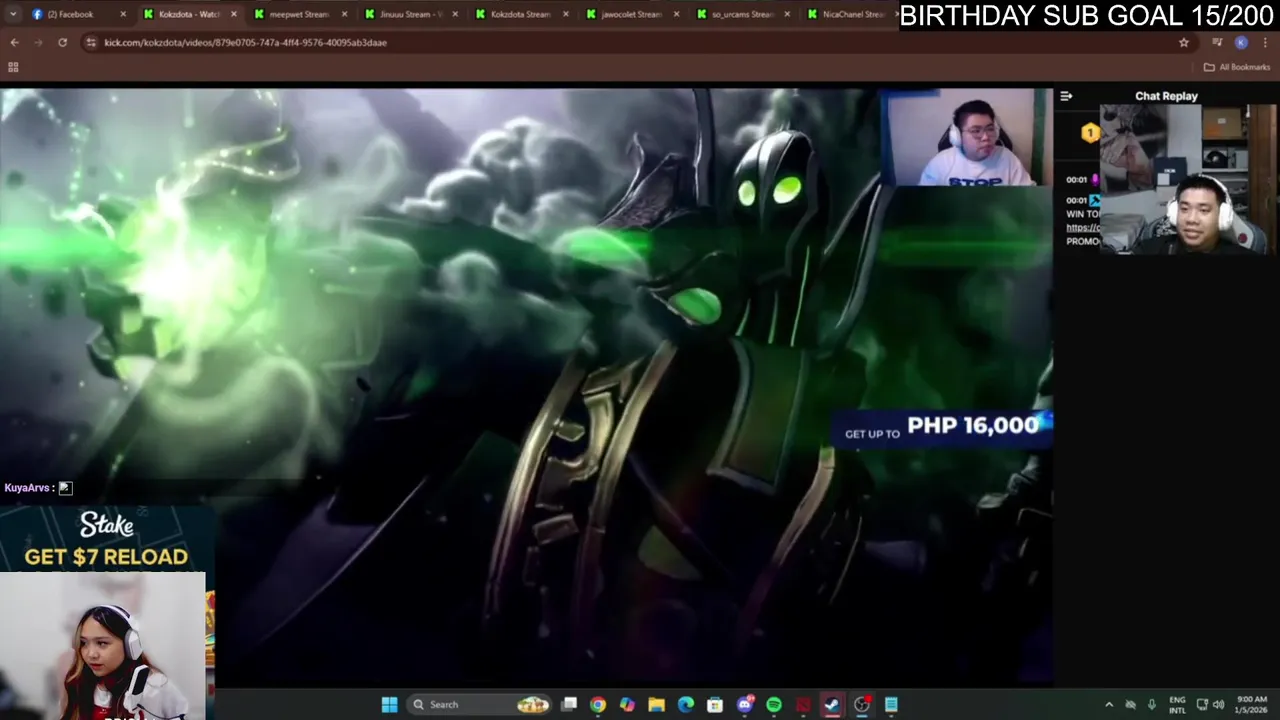The width and height of the screenshot is (1280, 720).
Task: Open the apps grid in bookmarks bar
Action: (13, 67)
